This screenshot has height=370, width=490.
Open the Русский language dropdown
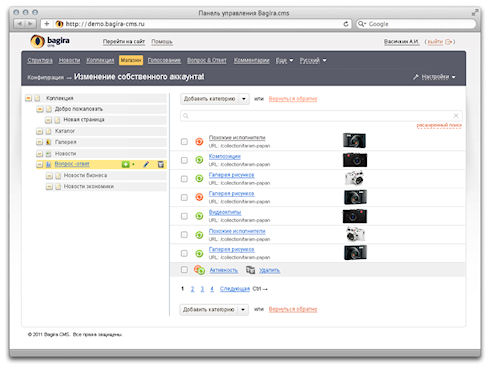point(313,60)
